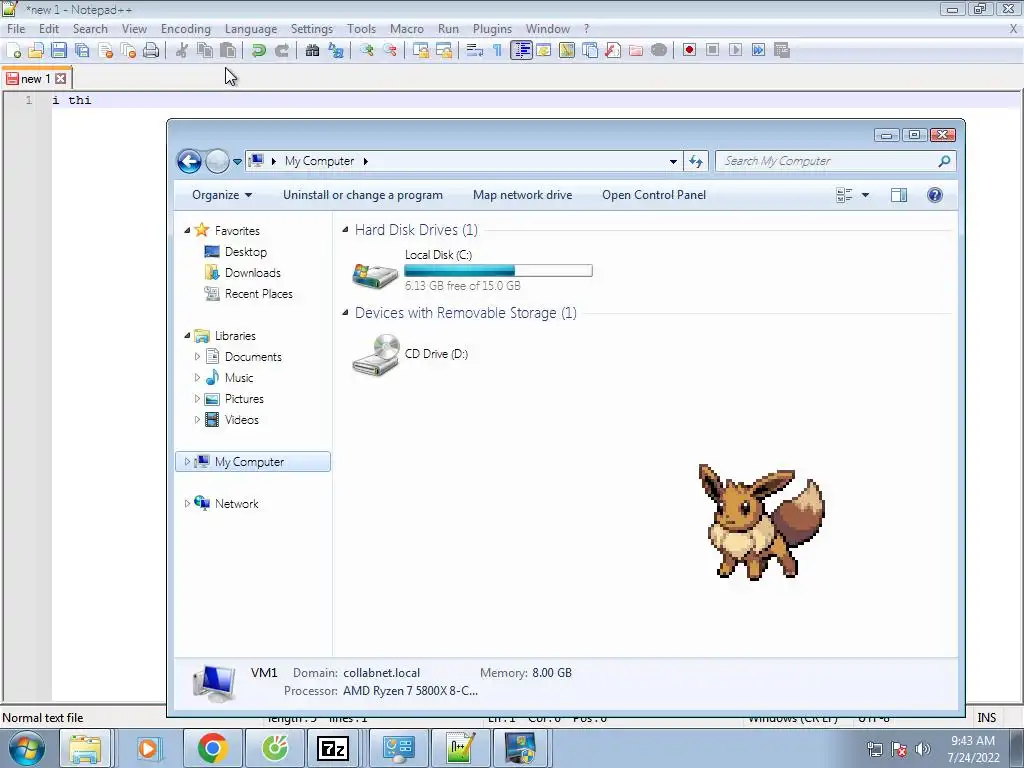Open the Language menu
The width and height of the screenshot is (1024, 768).
[x=251, y=29]
